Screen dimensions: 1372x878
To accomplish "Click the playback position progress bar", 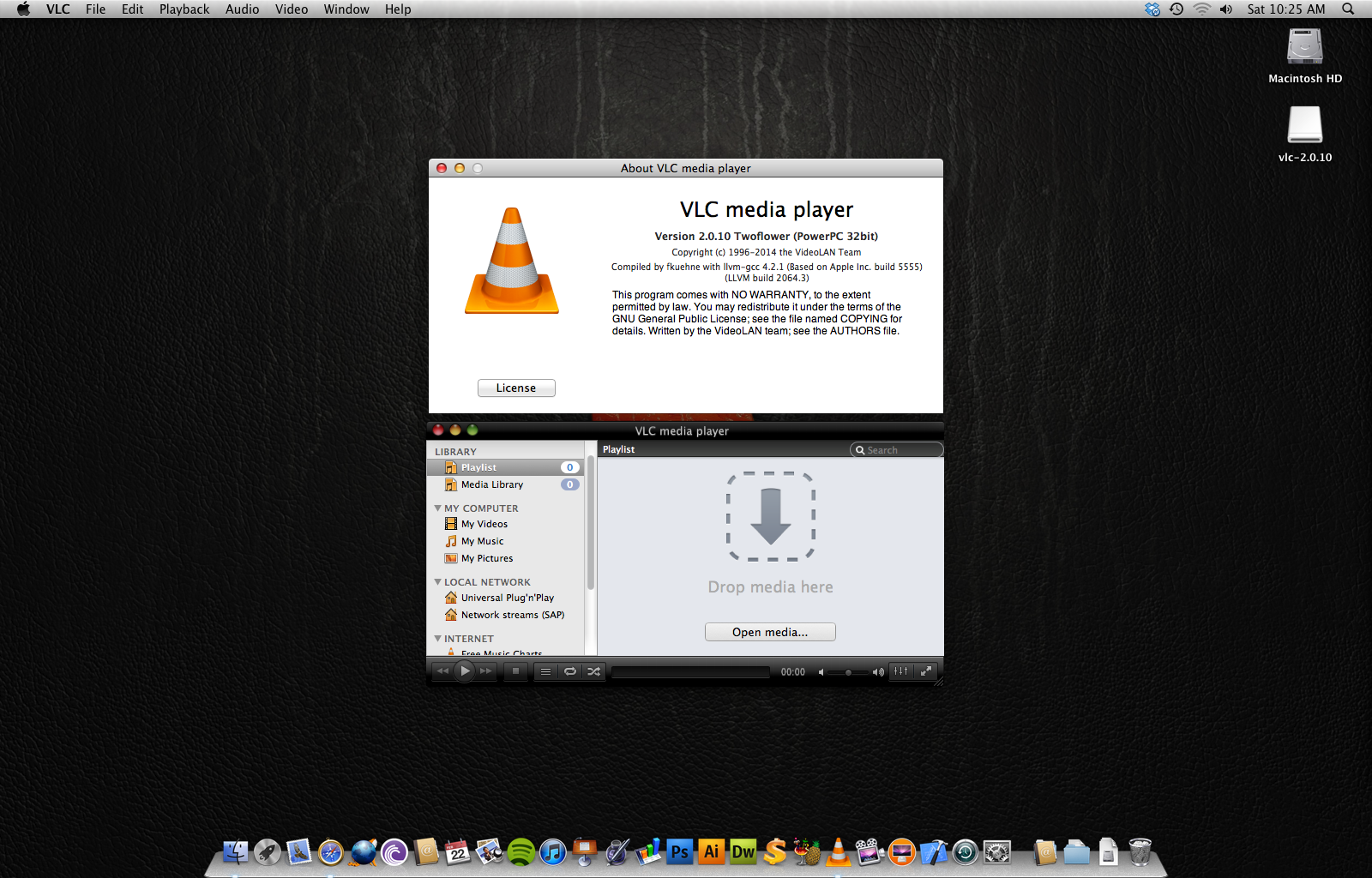I will click(690, 672).
